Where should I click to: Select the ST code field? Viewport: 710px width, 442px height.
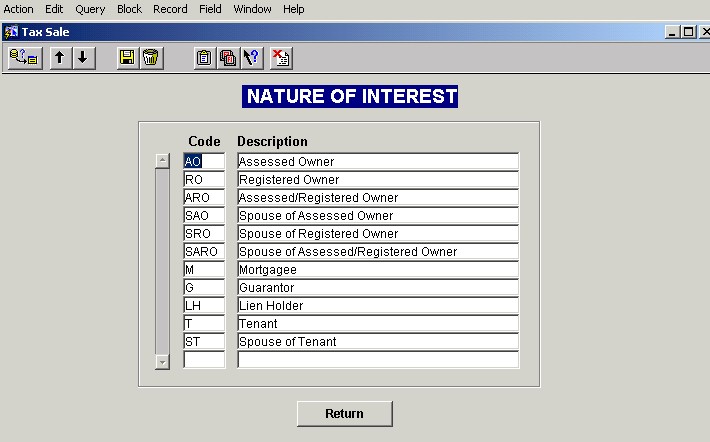pyautogui.click(x=204, y=341)
